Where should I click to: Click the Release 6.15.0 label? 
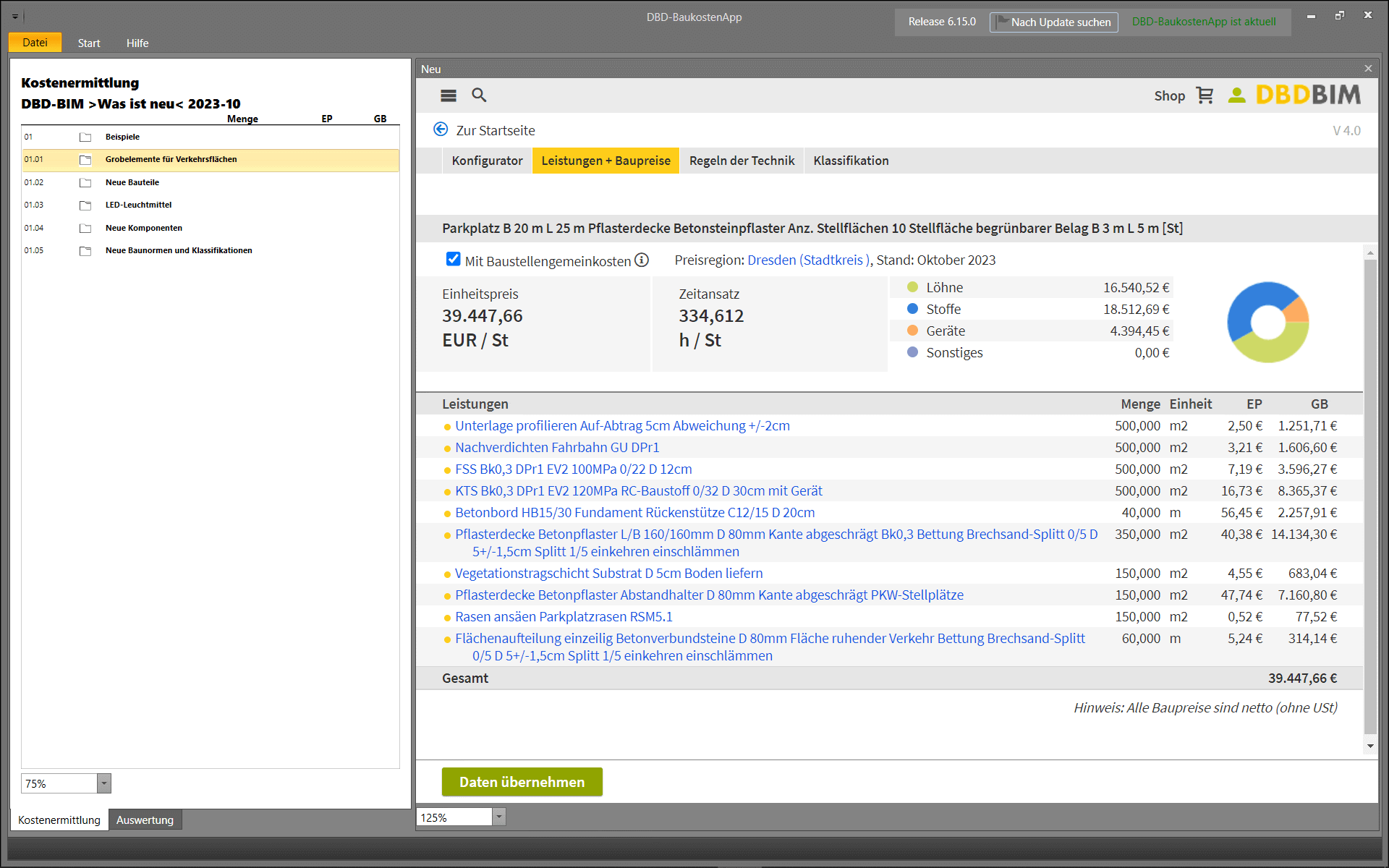[x=942, y=22]
